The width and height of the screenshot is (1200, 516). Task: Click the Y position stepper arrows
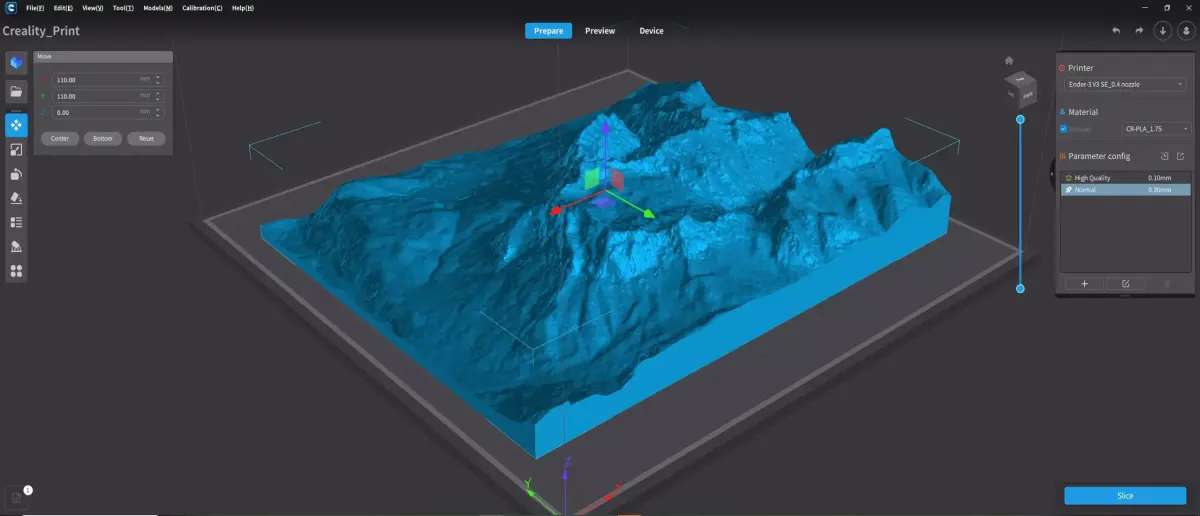[157, 96]
